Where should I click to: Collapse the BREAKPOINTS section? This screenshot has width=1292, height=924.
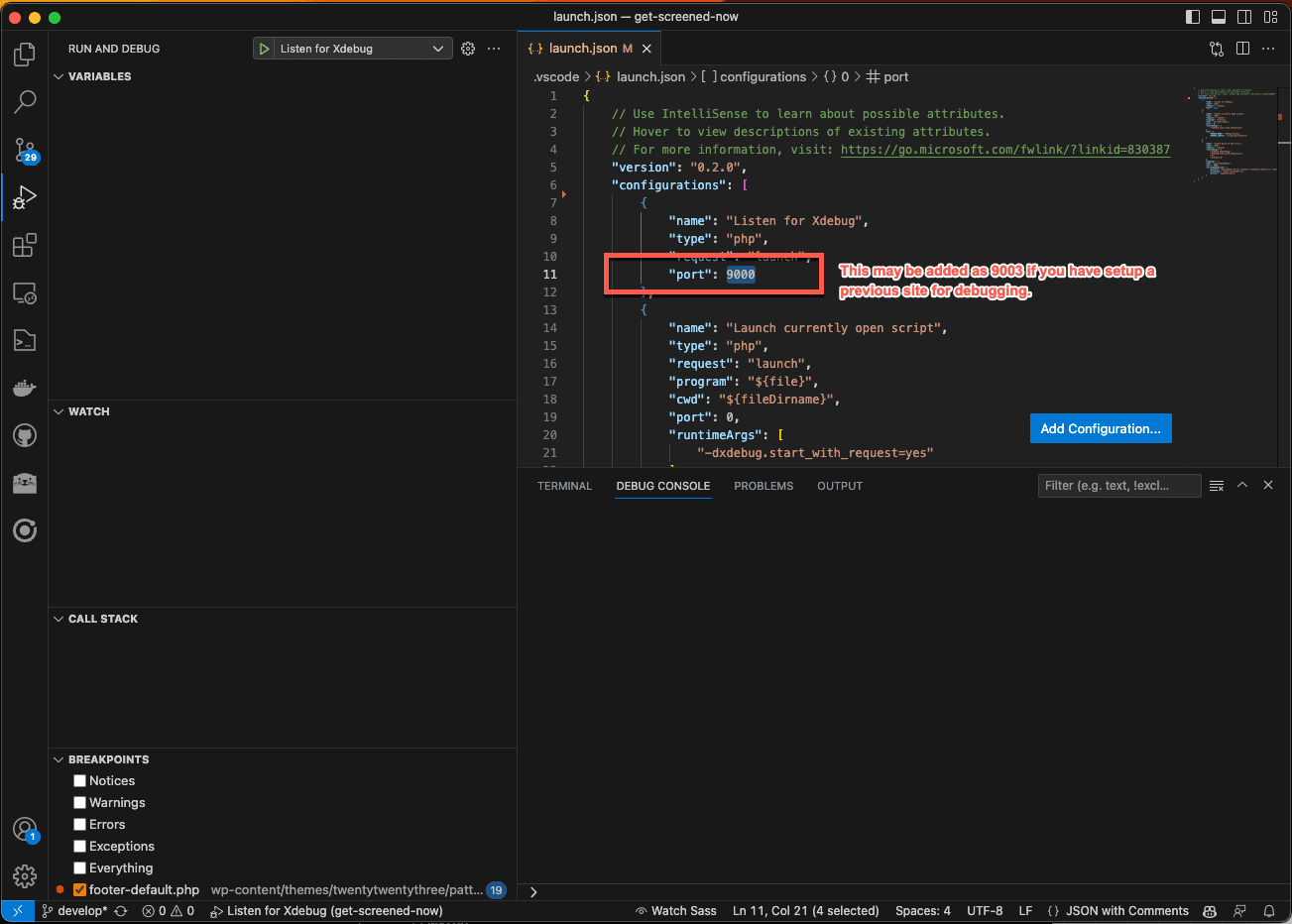point(59,758)
